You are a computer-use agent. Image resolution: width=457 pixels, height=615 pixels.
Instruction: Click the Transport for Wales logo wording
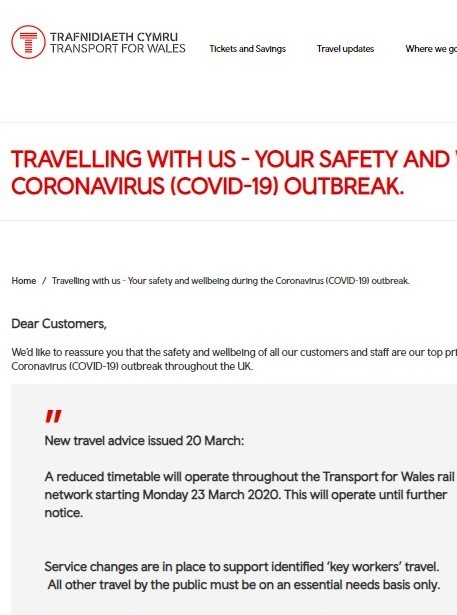[x=118, y=48]
